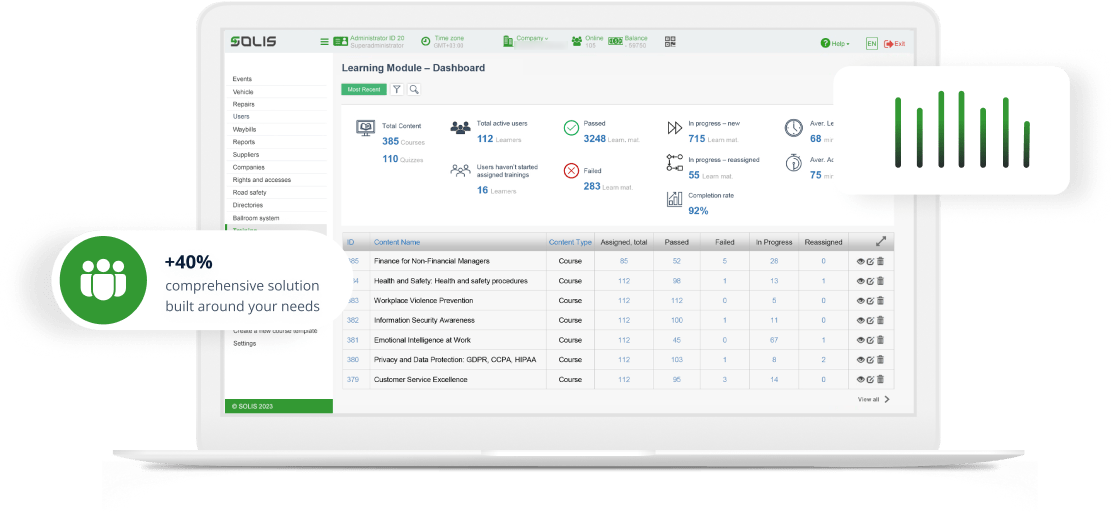Screen dimensions: 1111x512
Task: Delete the Information Security Awareness course
Action: [880, 321]
